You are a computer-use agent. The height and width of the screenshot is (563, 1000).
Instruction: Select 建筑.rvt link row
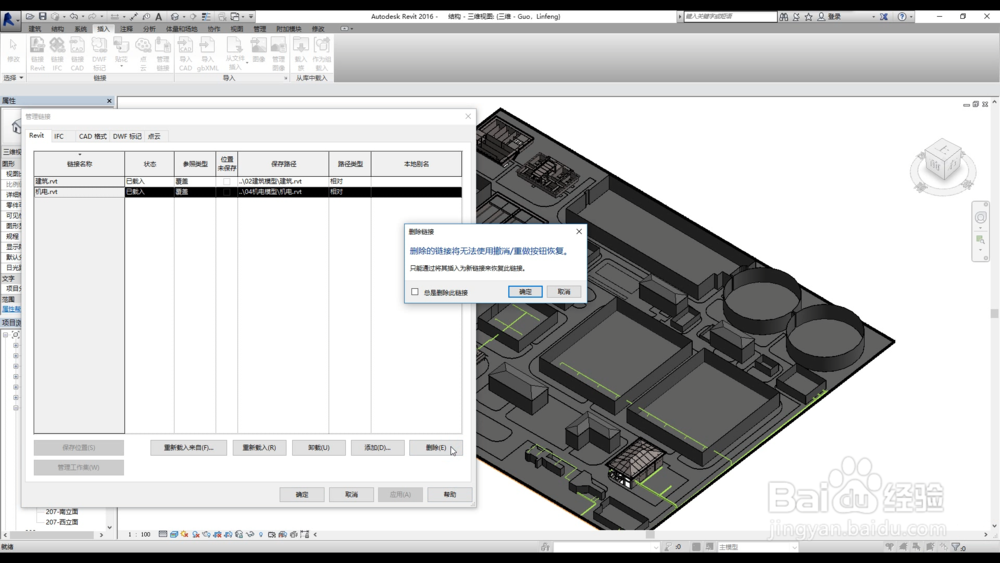(x=247, y=182)
